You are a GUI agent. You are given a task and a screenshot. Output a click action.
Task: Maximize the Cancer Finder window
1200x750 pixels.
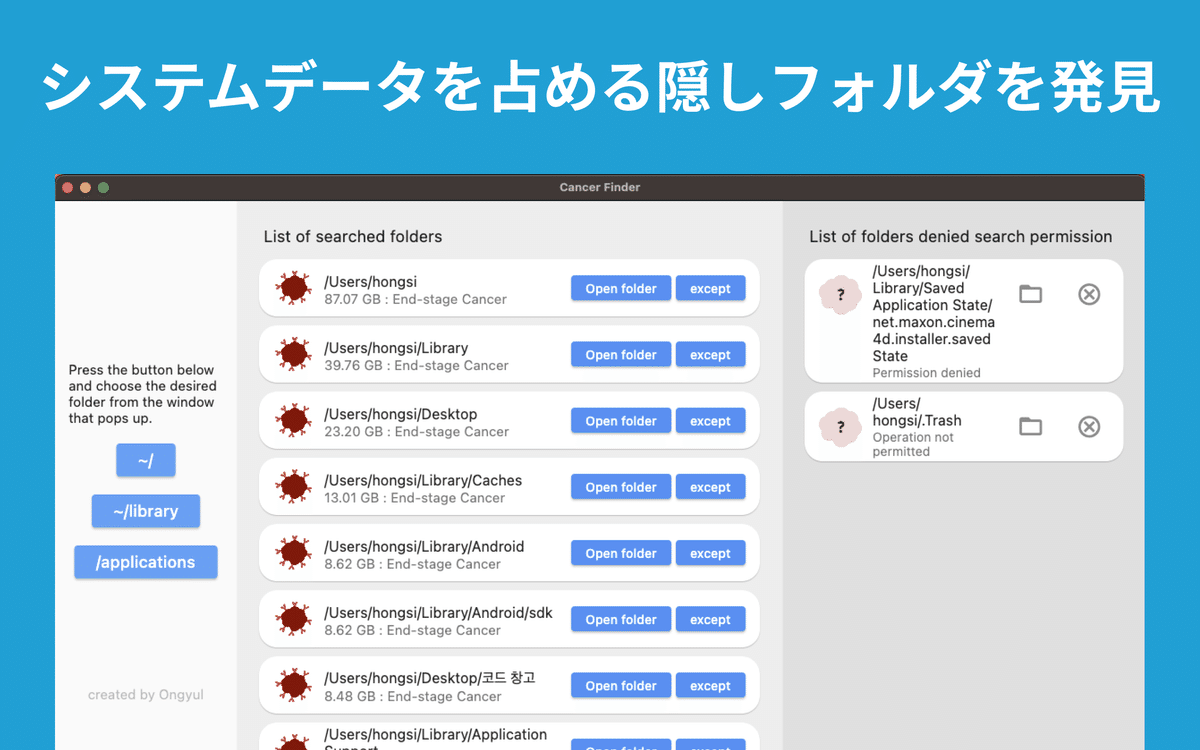tap(103, 187)
